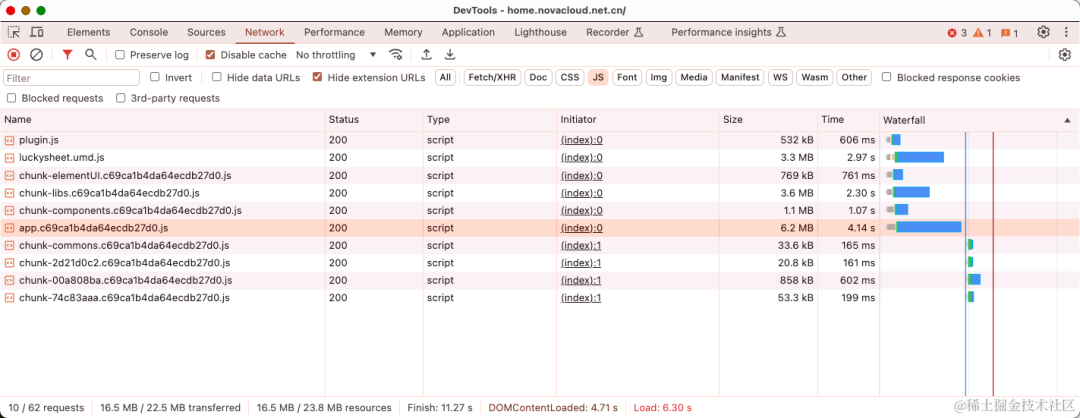Stop recording network log
The height and width of the screenshot is (418, 1080).
tap(14, 54)
